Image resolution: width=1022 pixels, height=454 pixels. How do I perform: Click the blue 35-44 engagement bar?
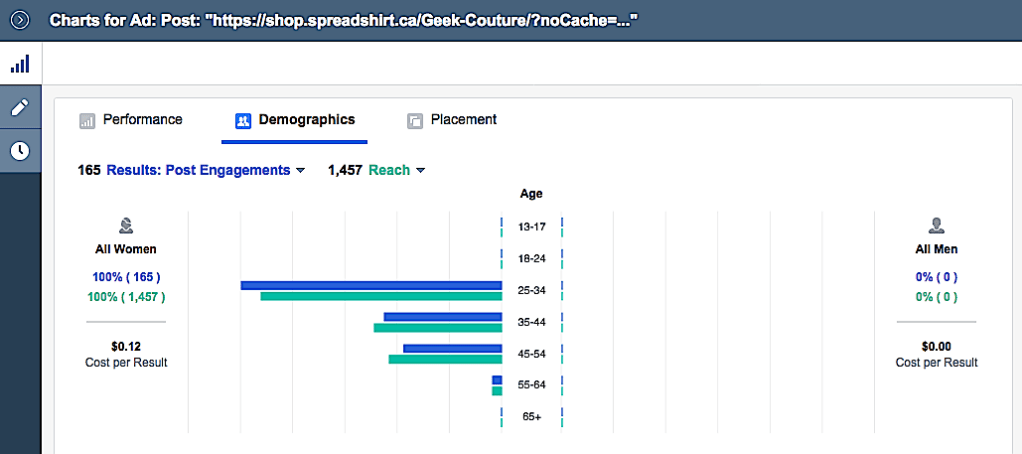(442, 317)
